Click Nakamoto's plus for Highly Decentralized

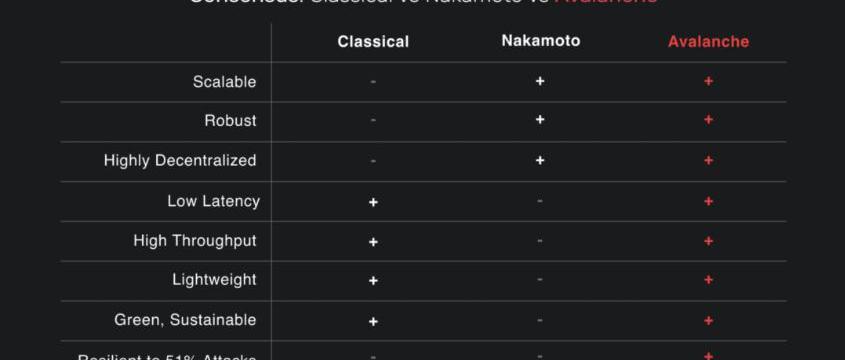click(x=540, y=161)
